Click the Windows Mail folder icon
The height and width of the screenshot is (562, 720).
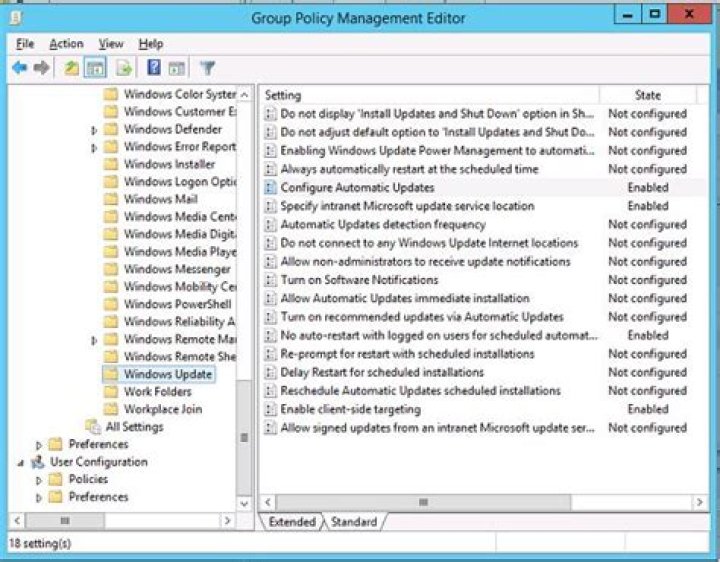(111, 199)
